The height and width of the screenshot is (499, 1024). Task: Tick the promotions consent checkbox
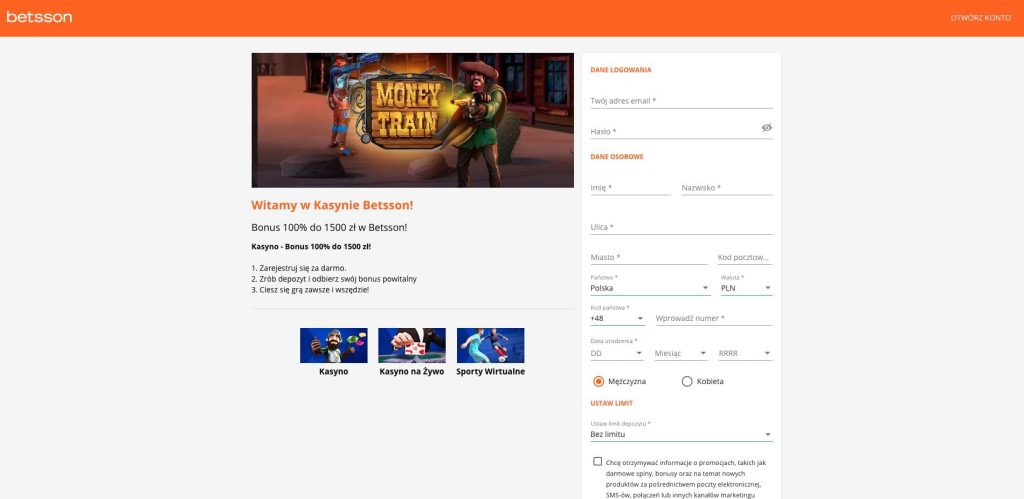598,461
